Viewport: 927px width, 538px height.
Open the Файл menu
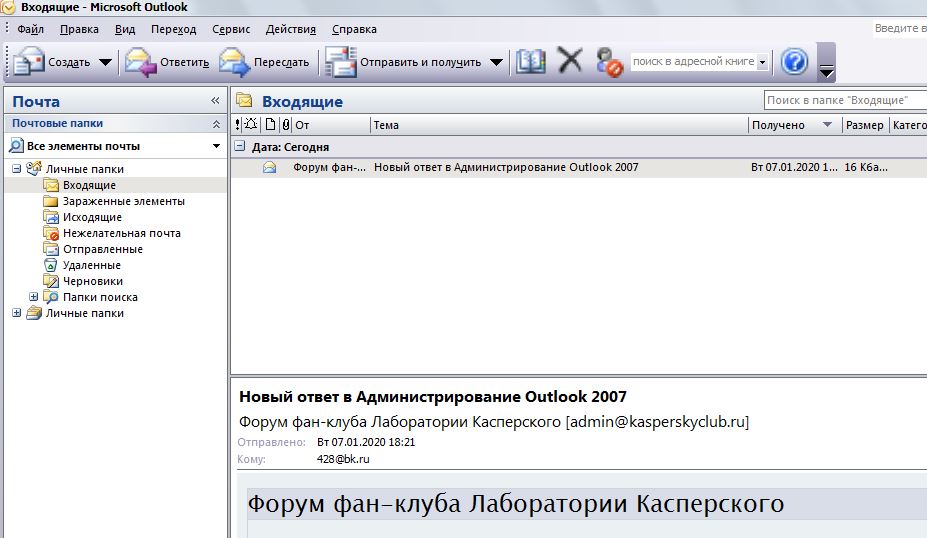click(30, 29)
